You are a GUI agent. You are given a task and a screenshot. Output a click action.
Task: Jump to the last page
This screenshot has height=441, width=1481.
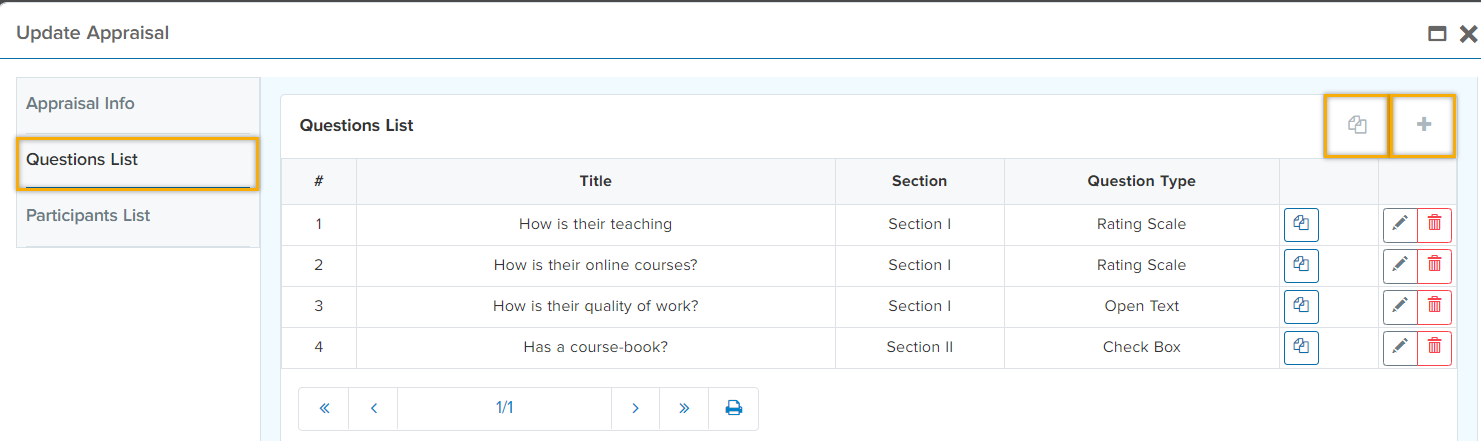pyautogui.click(x=684, y=408)
